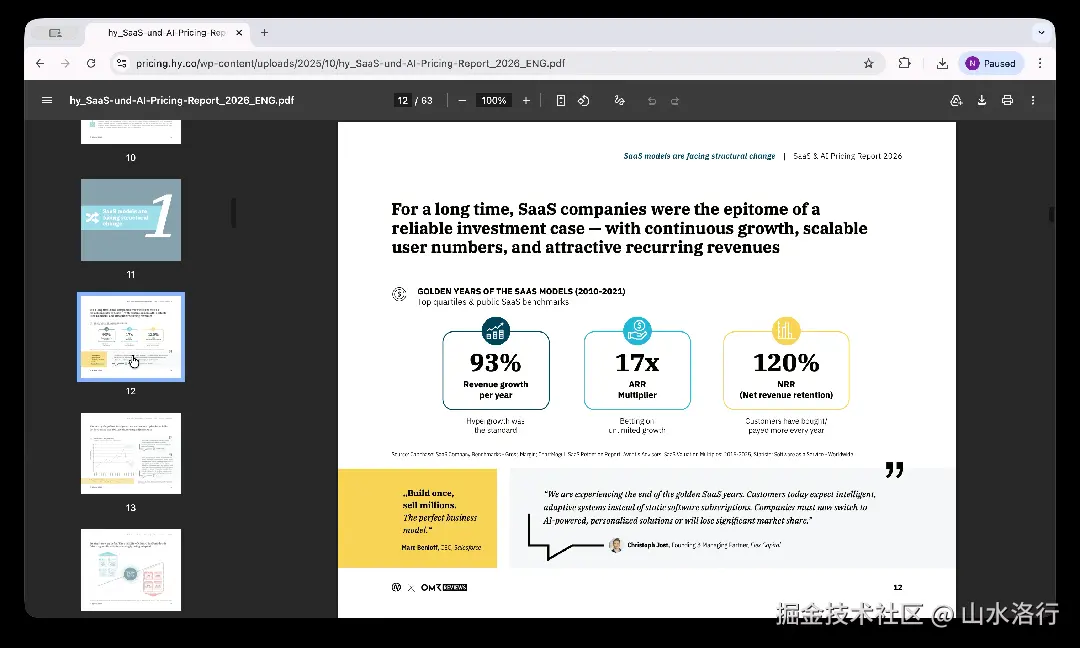Click the Marc Benioff quote box
This screenshot has width=1080, height=648.
point(417,519)
